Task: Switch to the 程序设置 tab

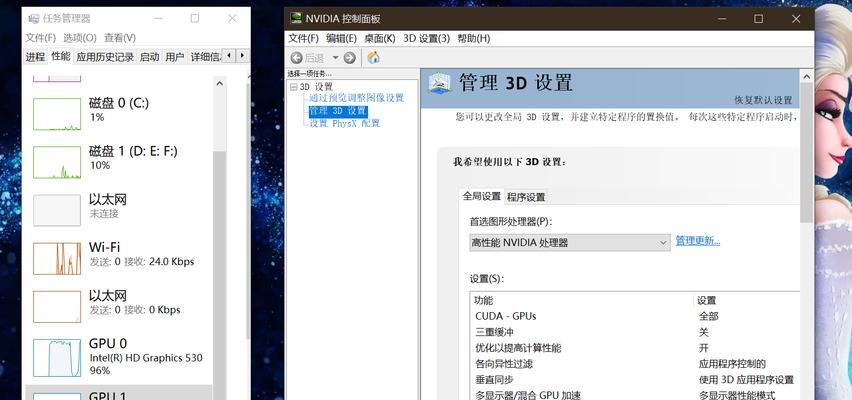Action: click(x=526, y=197)
